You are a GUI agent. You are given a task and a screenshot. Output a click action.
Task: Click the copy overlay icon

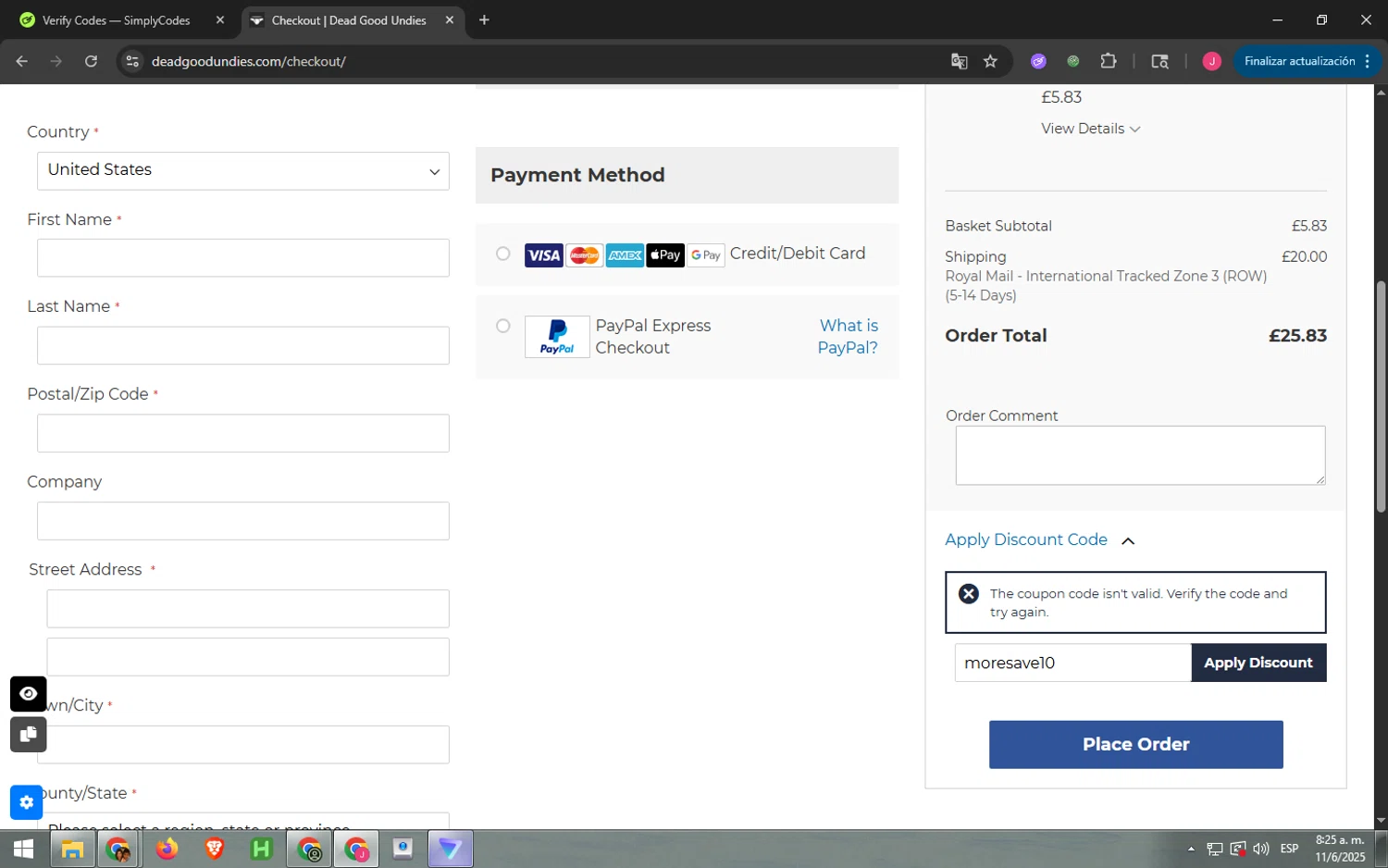(x=29, y=735)
